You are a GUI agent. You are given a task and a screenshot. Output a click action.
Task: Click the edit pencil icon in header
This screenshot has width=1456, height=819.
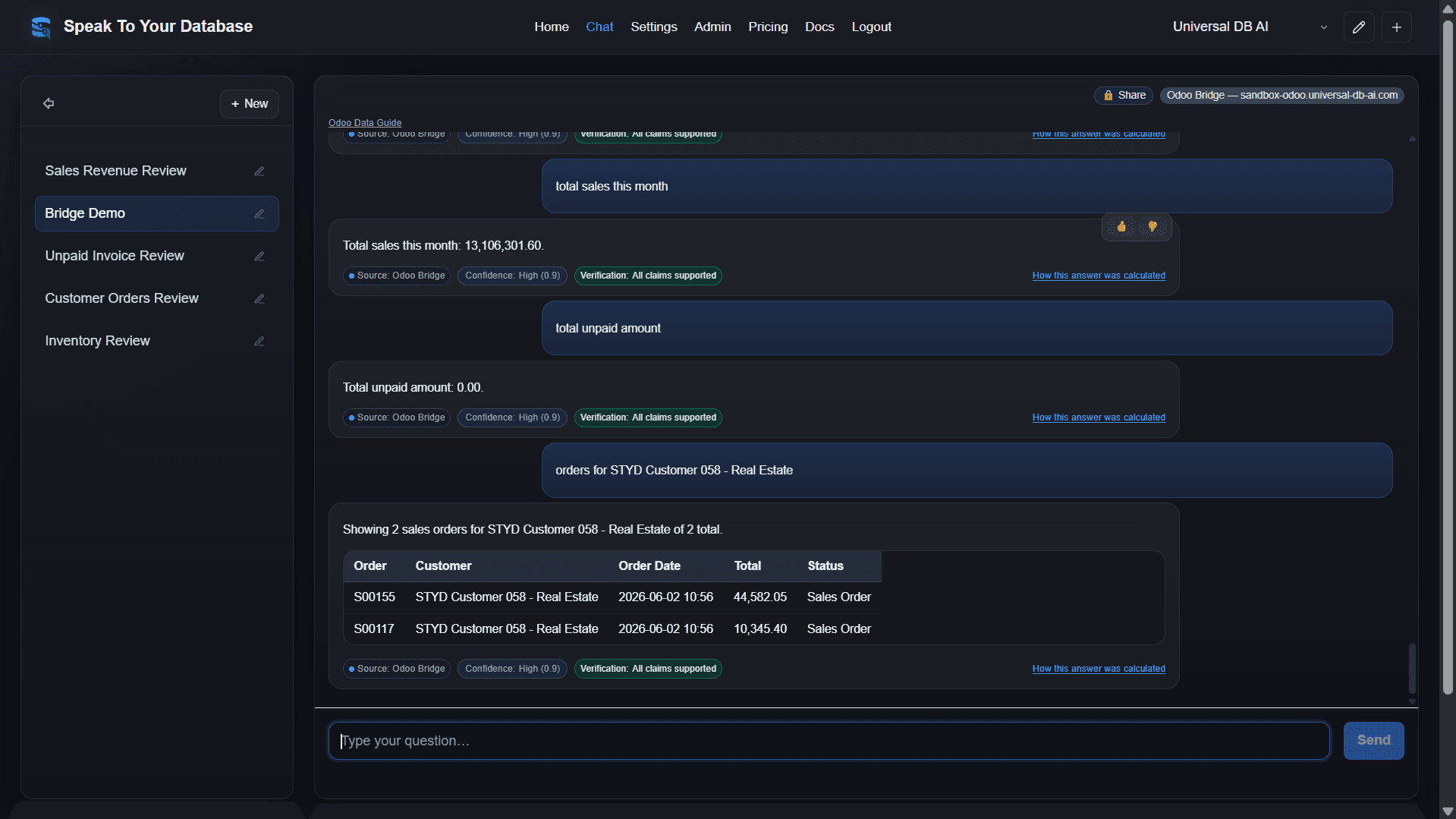pos(1359,27)
